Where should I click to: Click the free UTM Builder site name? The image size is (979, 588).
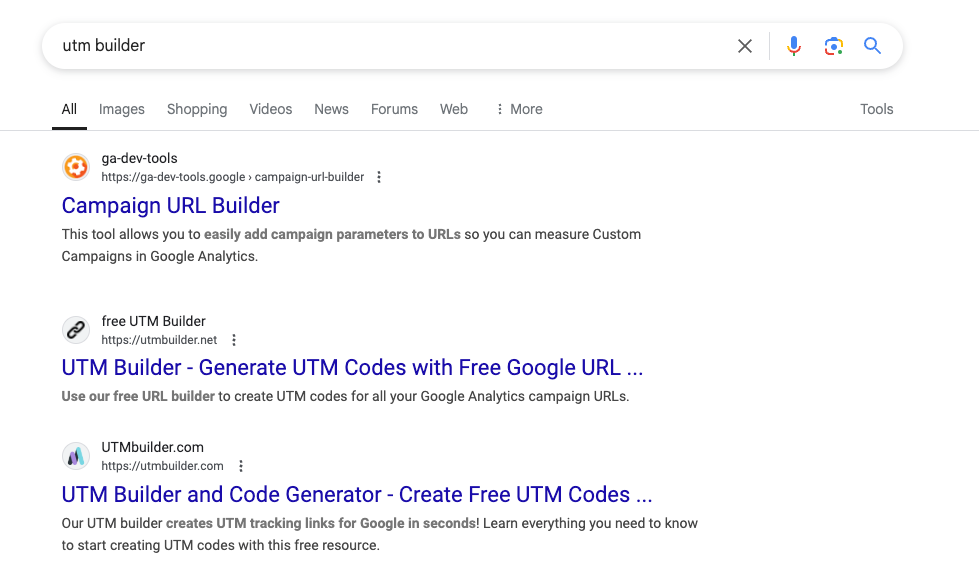(x=154, y=321)
